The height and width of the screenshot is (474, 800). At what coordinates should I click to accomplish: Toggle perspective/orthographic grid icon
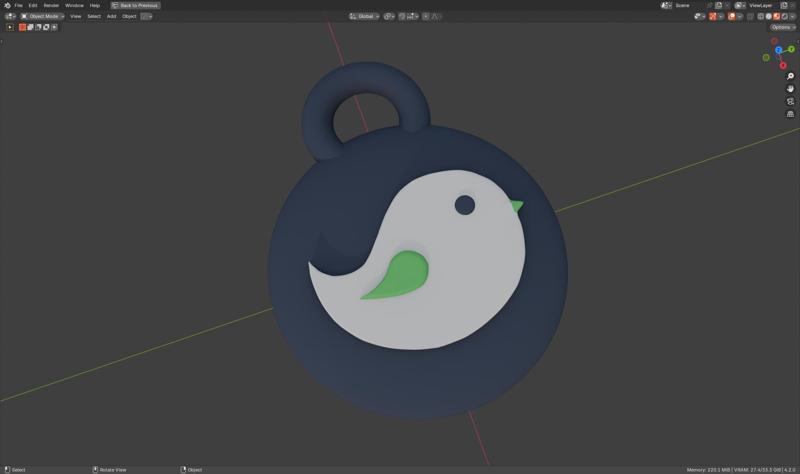[790, 114]
